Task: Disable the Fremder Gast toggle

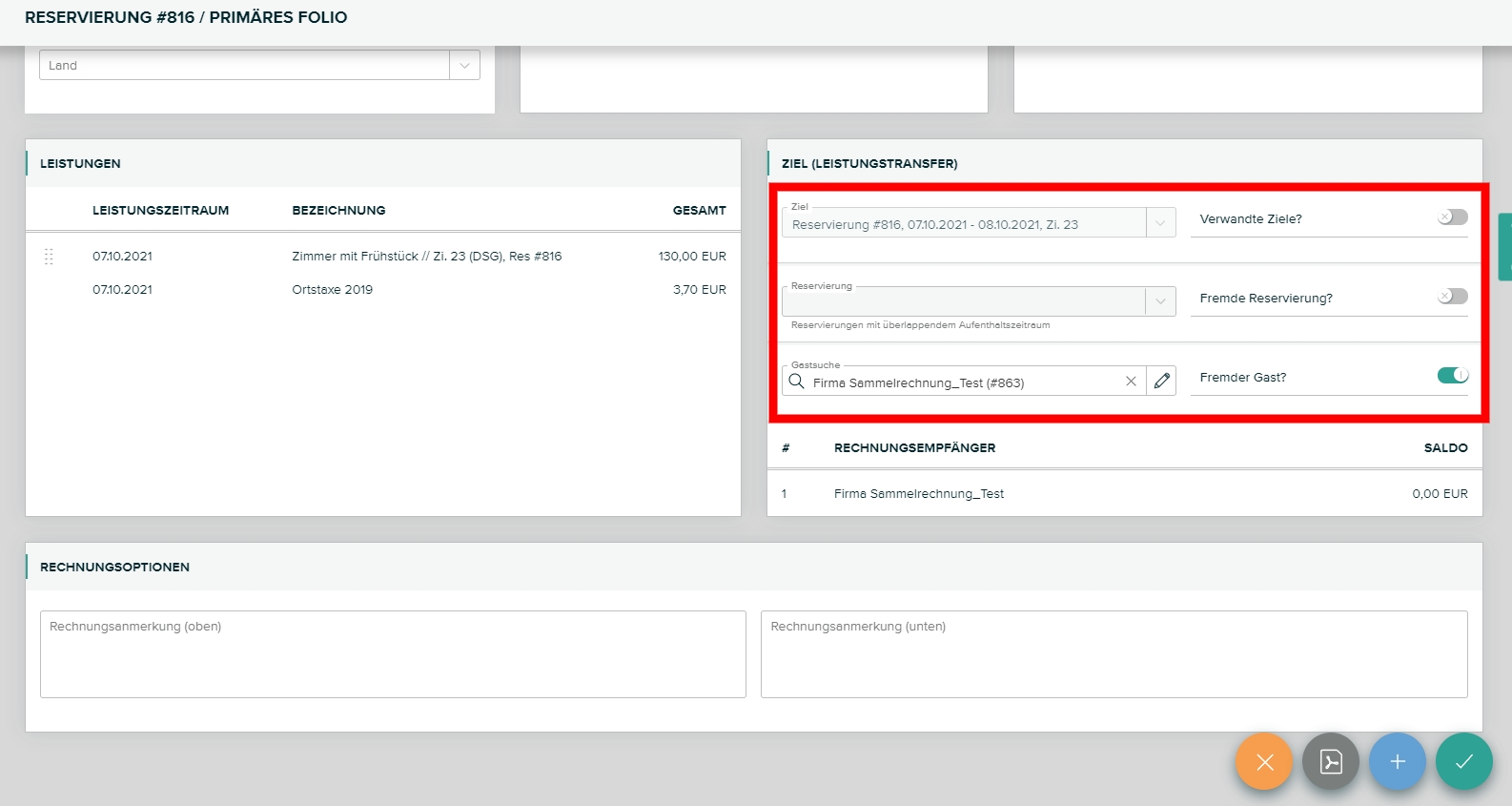Action: pyautogui.click(x=1452, y=376)
